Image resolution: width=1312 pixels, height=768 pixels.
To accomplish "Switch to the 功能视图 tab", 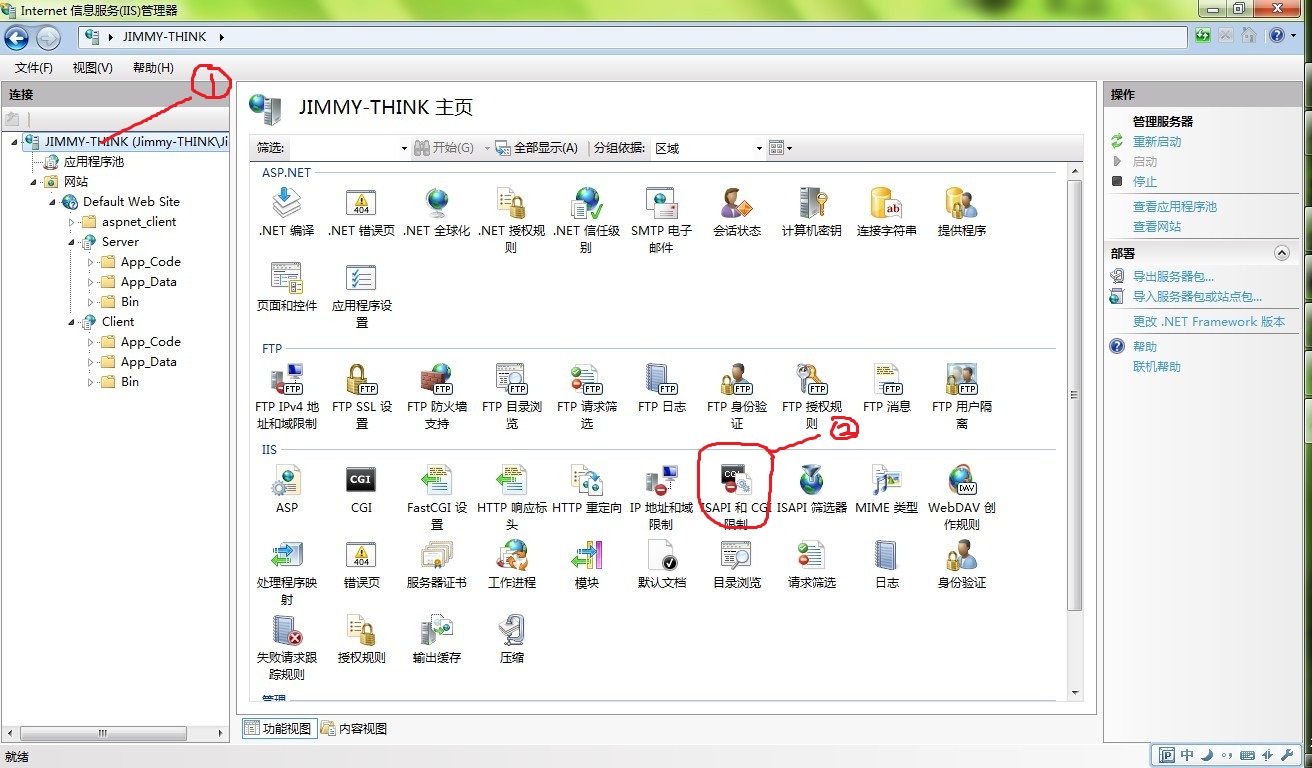I will [x=279, y=729].
